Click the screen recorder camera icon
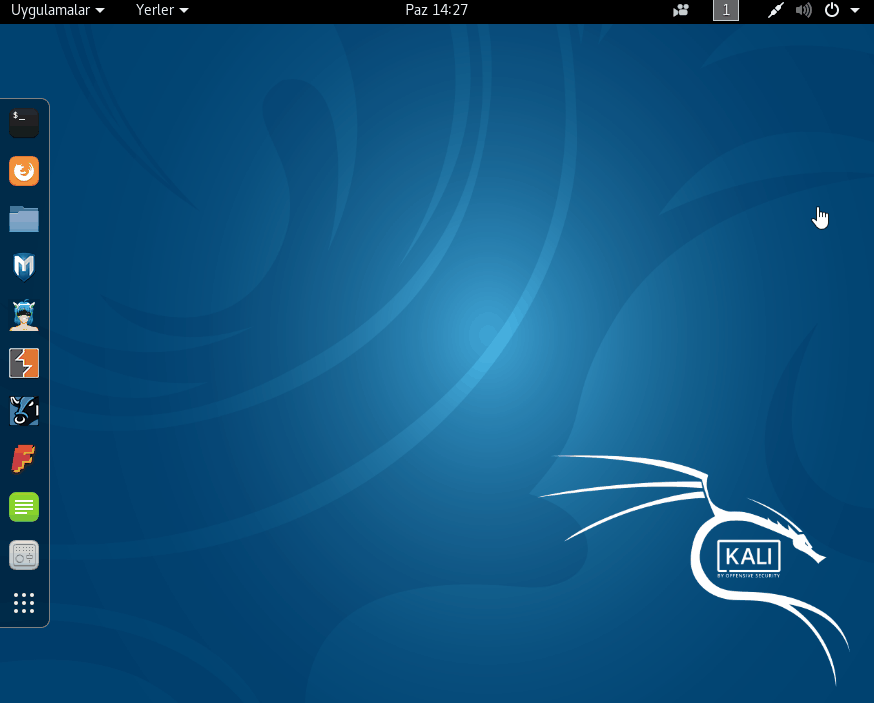Screen dimensions: 874x703 [681, 10]
